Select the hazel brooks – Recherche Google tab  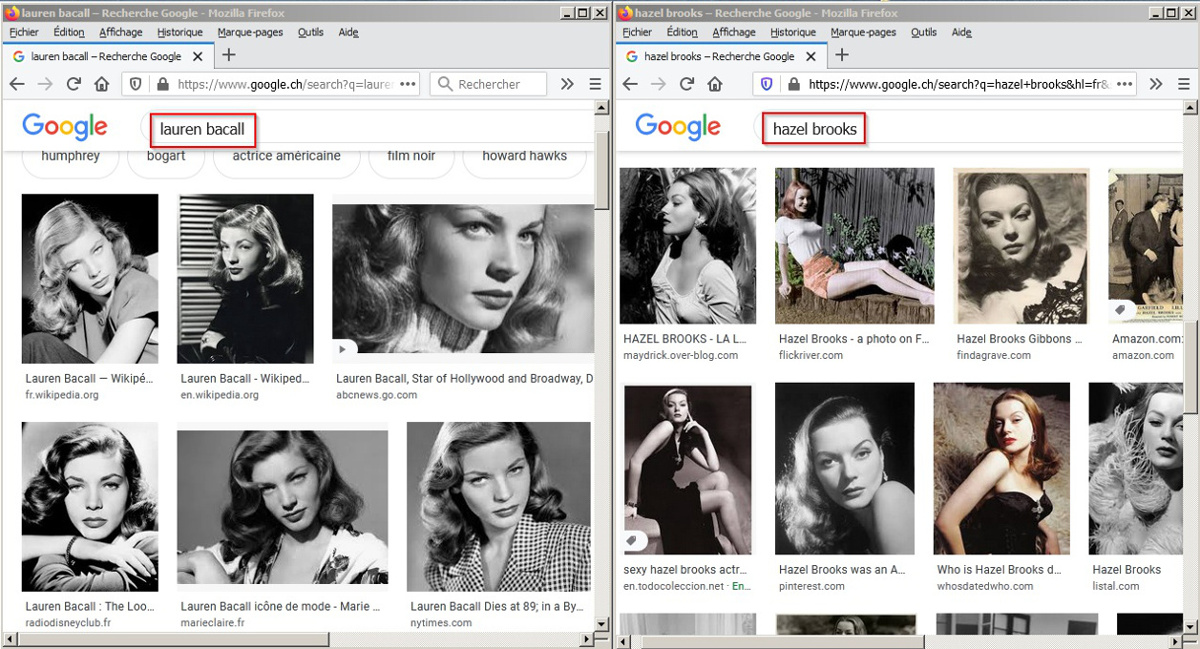click(721, 56)
